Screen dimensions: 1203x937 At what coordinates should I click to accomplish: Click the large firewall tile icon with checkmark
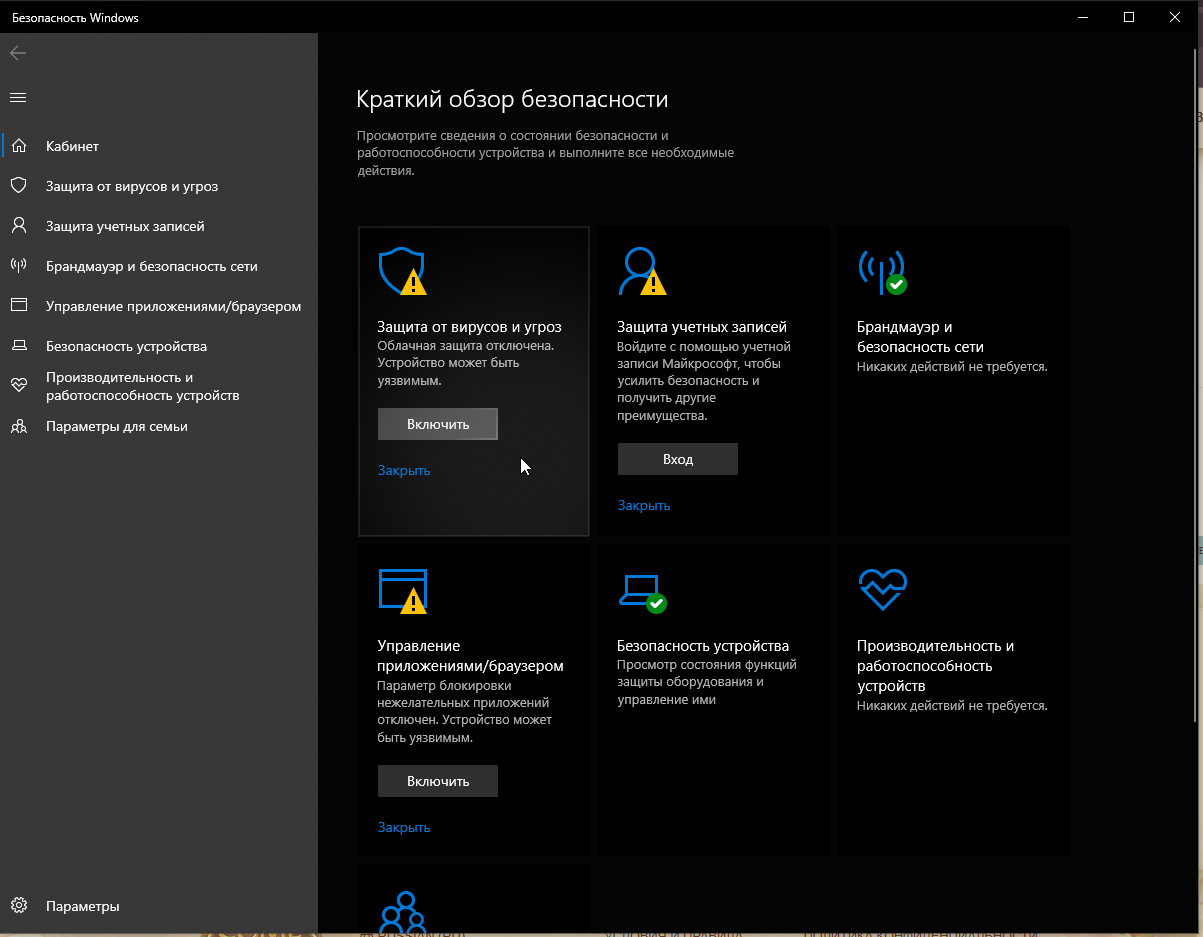point(882,271)
